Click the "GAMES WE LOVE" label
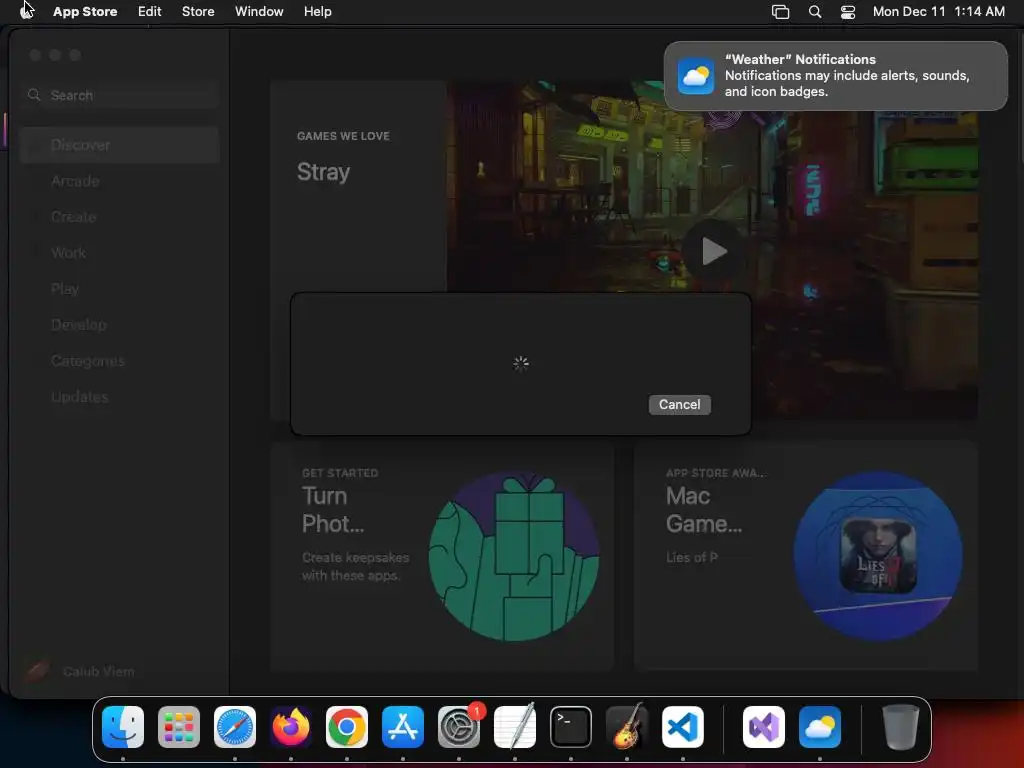Image resolution: width=1024 pixels, height=768 pixels. click(343, 136)
